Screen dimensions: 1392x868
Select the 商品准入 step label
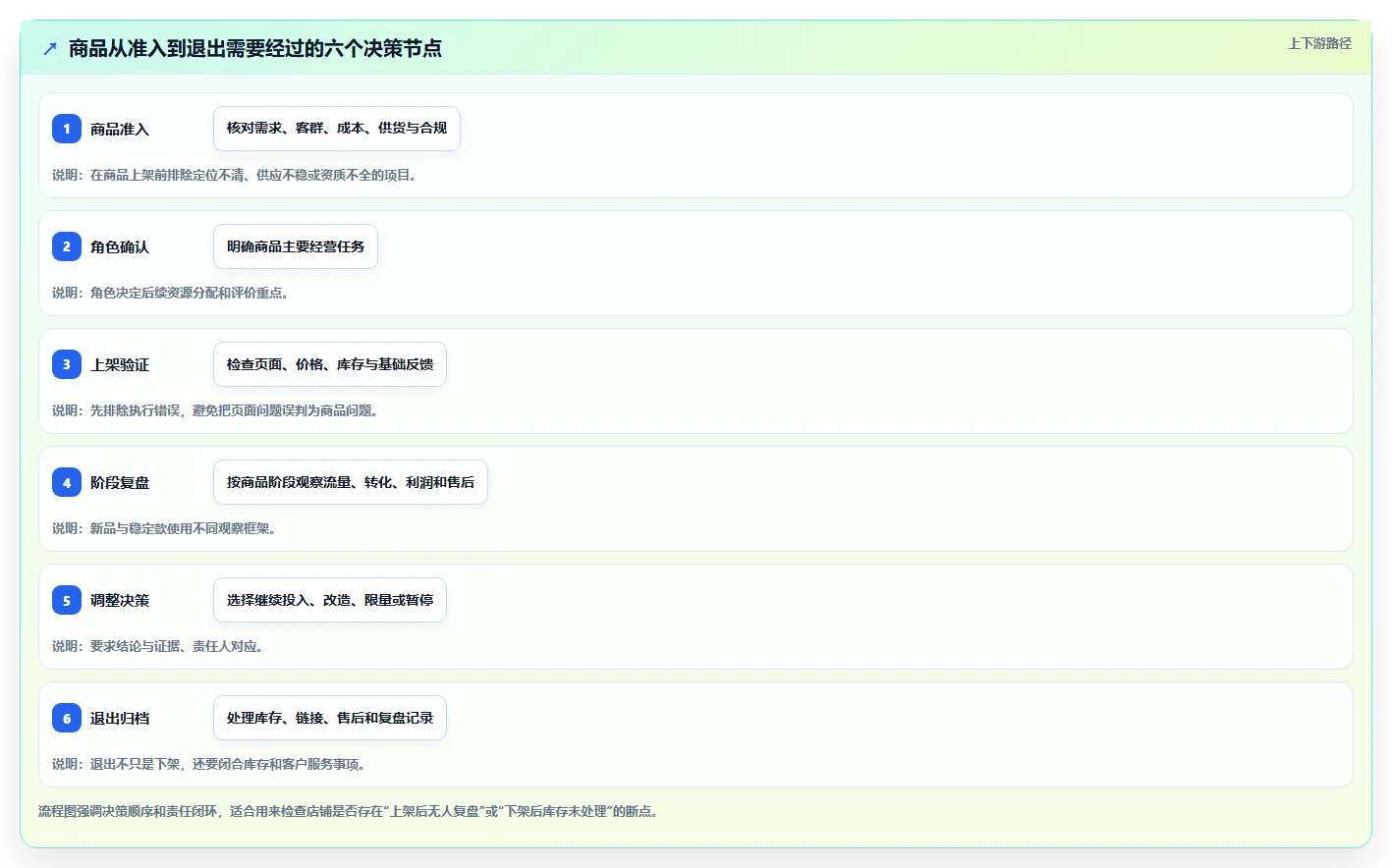click(x=120, y=129)
